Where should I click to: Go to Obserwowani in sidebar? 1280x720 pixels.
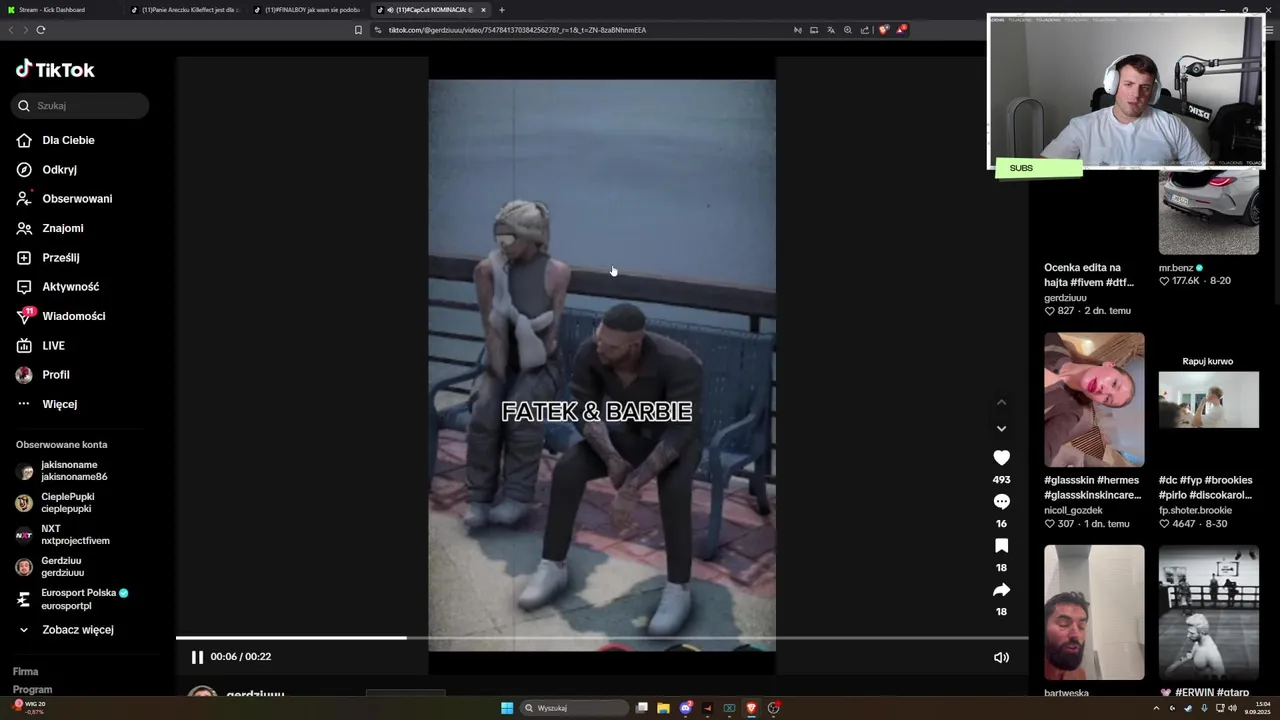pos(77,199)
